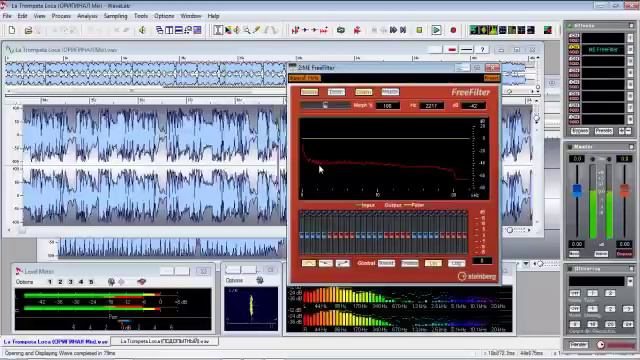Click the blue left master fader
Viewport: 640px width, 360px height.
coord(577,191)
